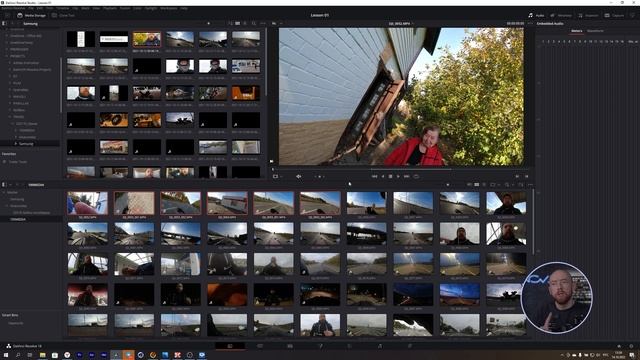Click the media pool search icon
This screenshot has height=360, width=640.
pyautogui.click(x=507, y=185)
